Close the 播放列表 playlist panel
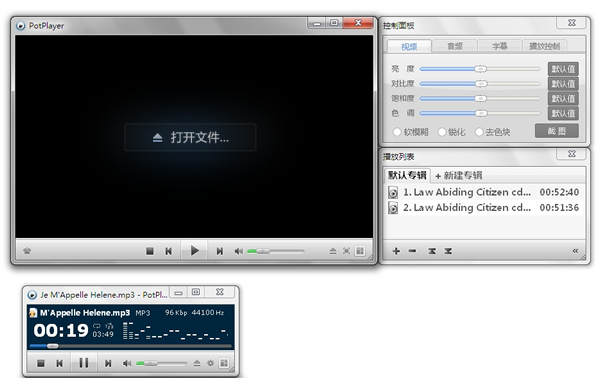Image resolution: width=600 pixels, height=385 pixels. [571, 154]
